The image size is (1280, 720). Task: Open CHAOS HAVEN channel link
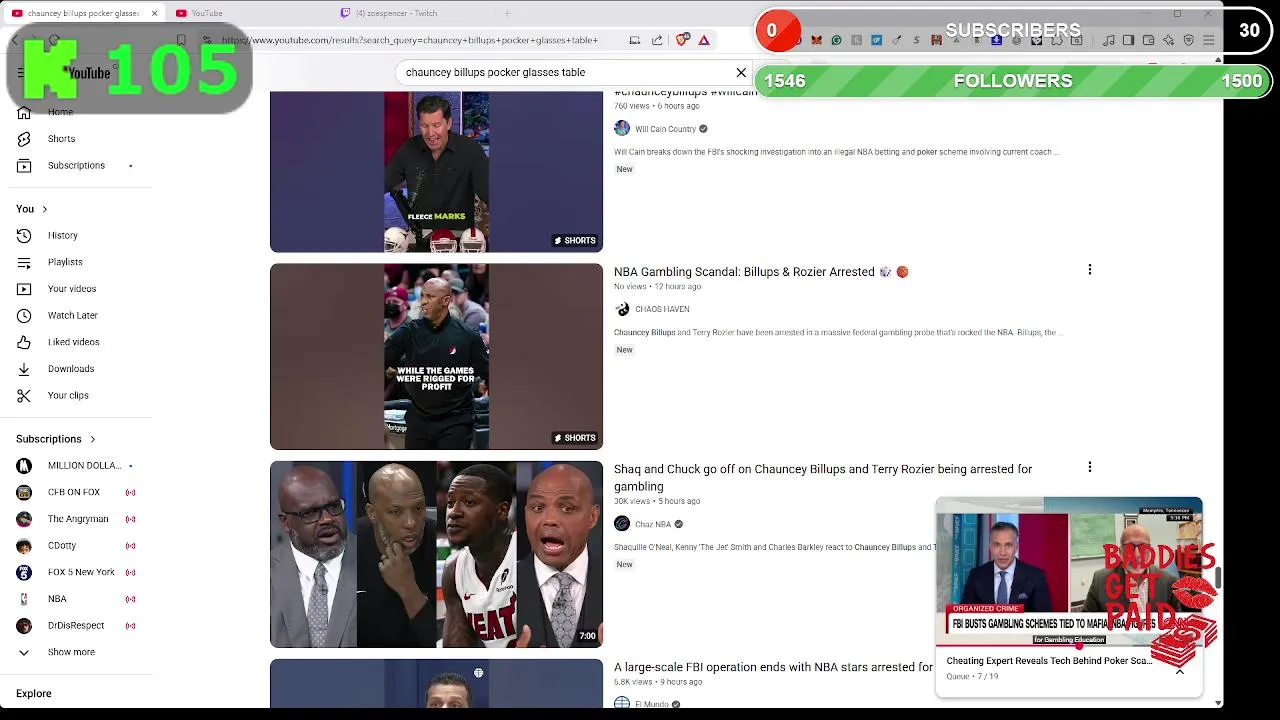tap(662, 309)
